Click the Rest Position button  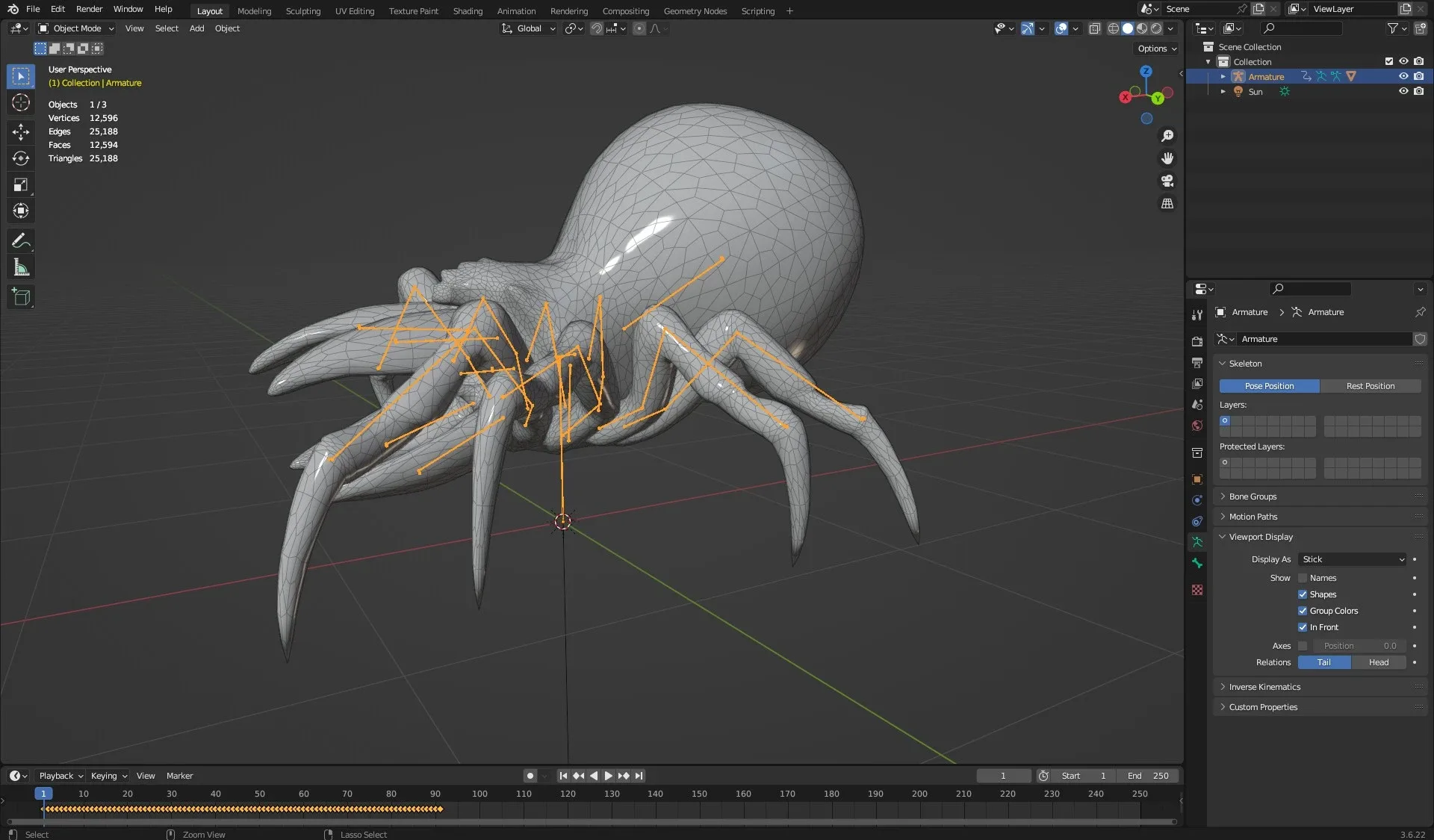(x=1370, y=386)
